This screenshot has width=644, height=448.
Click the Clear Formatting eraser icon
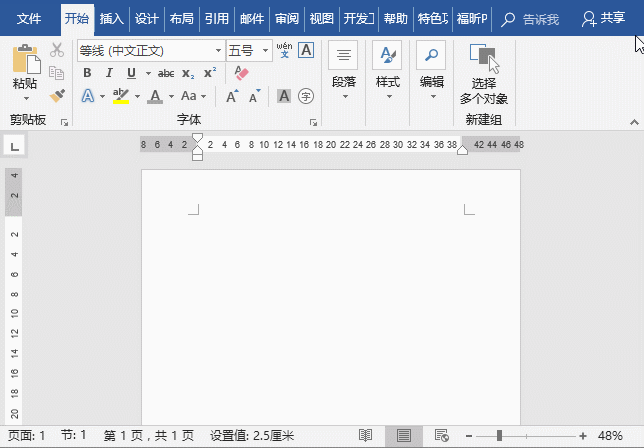[x=240, y=73]
